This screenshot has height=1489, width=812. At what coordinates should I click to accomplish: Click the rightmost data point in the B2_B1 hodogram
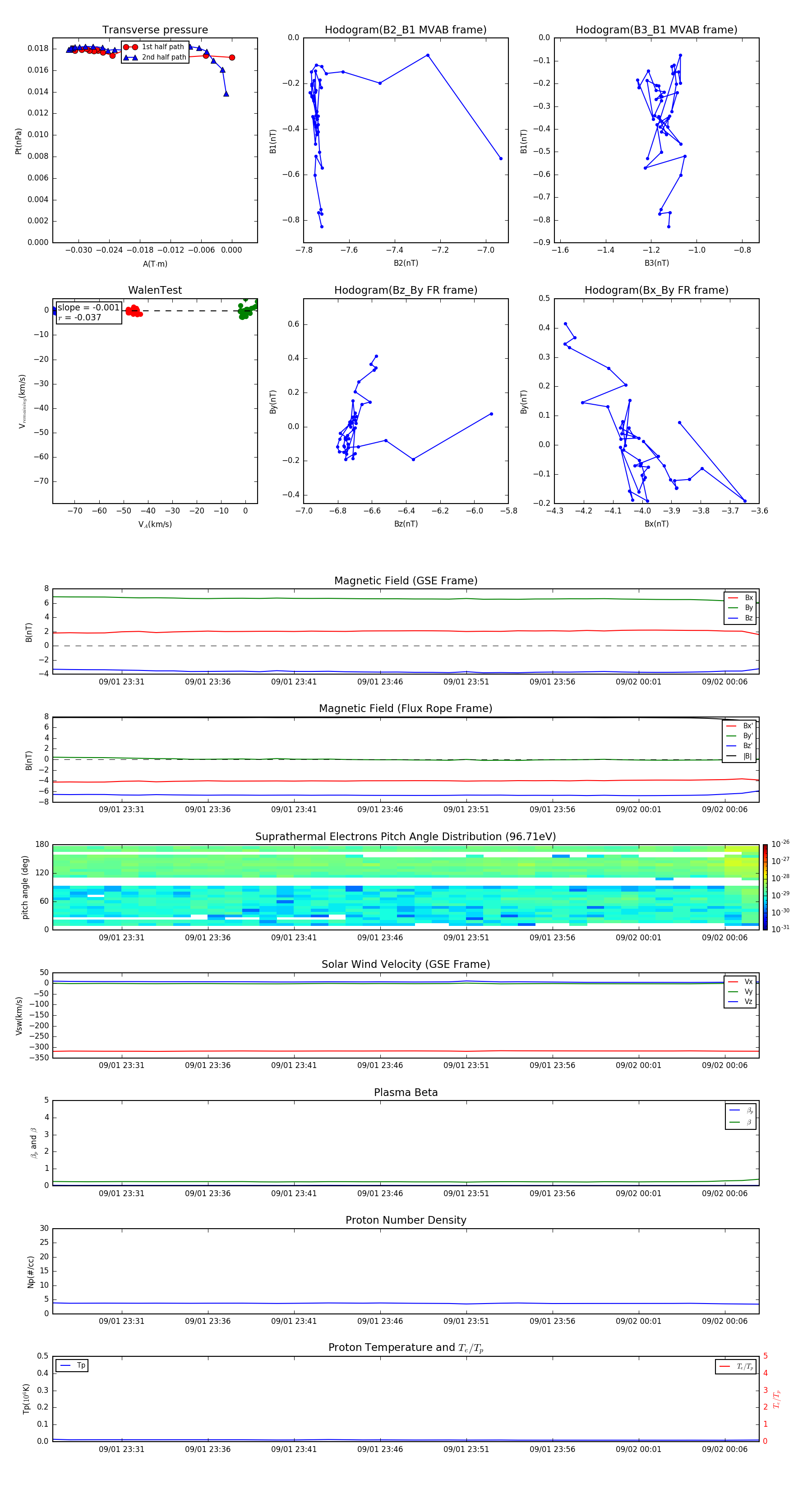click(x=500, y=158)
